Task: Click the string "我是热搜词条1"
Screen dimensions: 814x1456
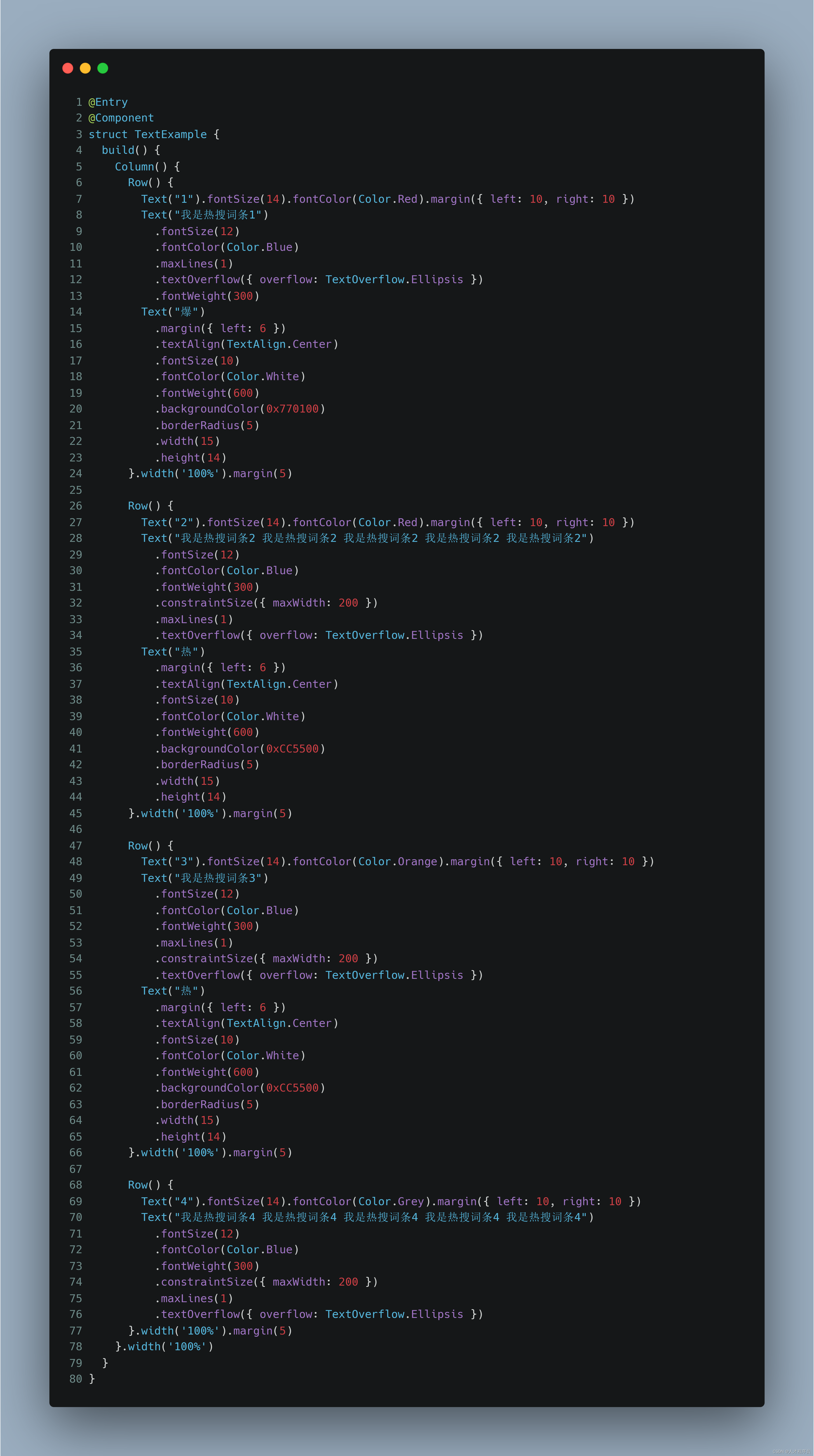Action: tap(218, 215)
